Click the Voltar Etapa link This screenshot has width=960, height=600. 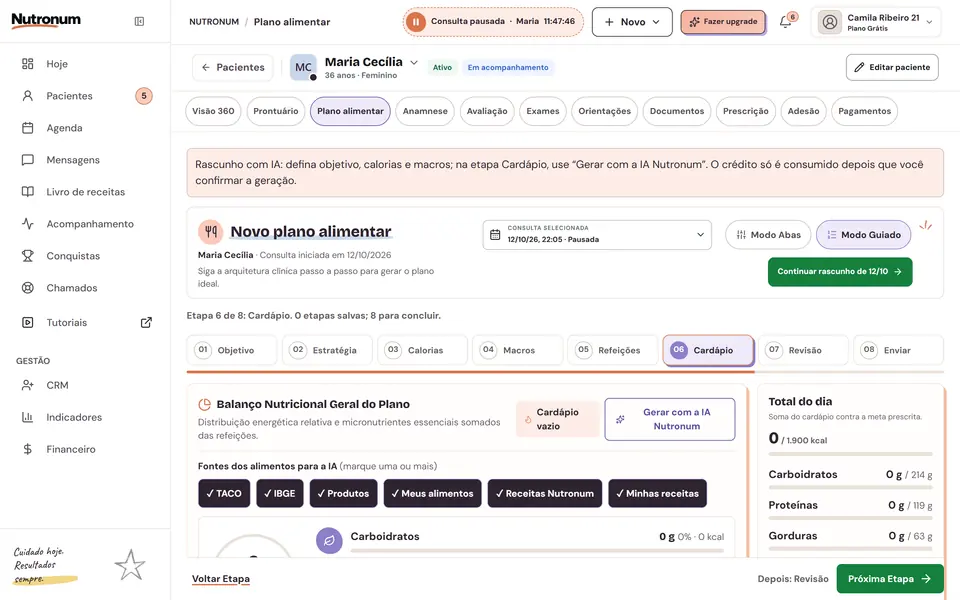pyautogui.click(x=220, y=579)
